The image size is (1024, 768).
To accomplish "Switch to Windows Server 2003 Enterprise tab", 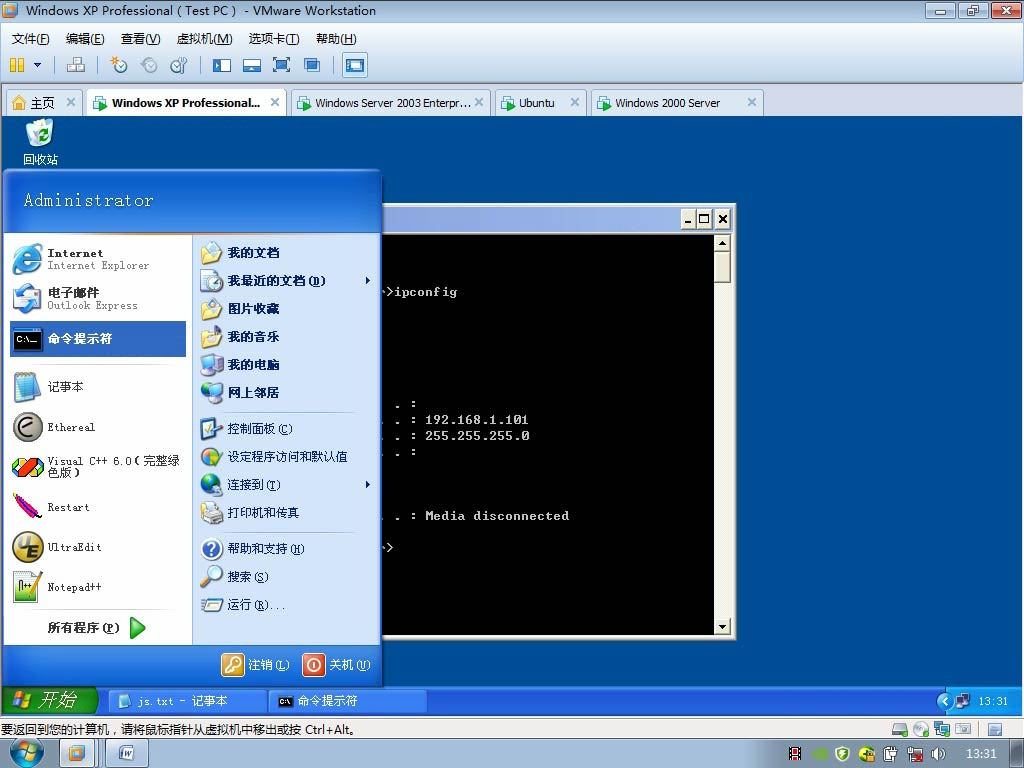I will click(x=391, y=103).
